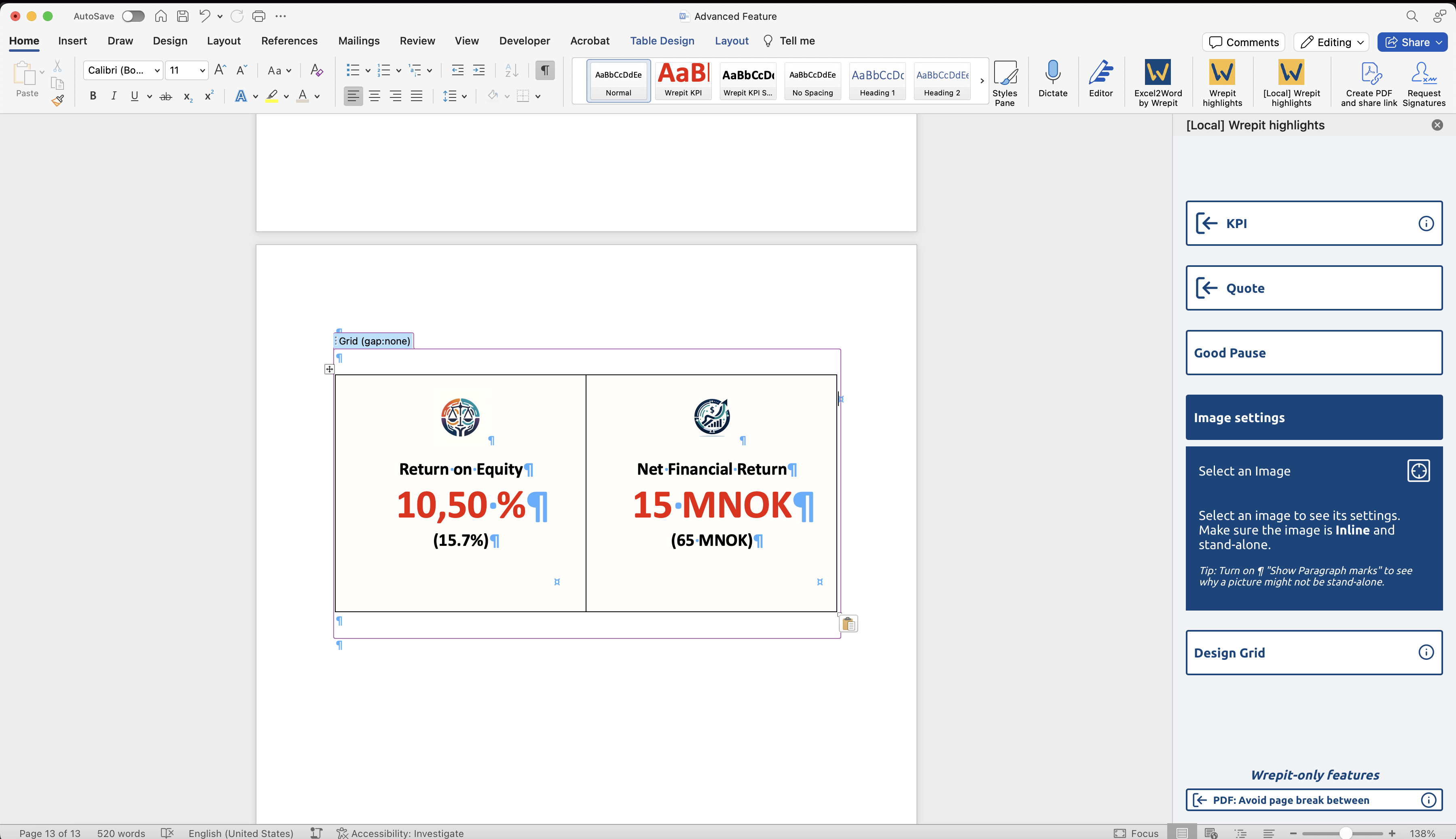Click the Undo arrow icon
This screenshot has height=839, width=1456.
tap(205, 16)
